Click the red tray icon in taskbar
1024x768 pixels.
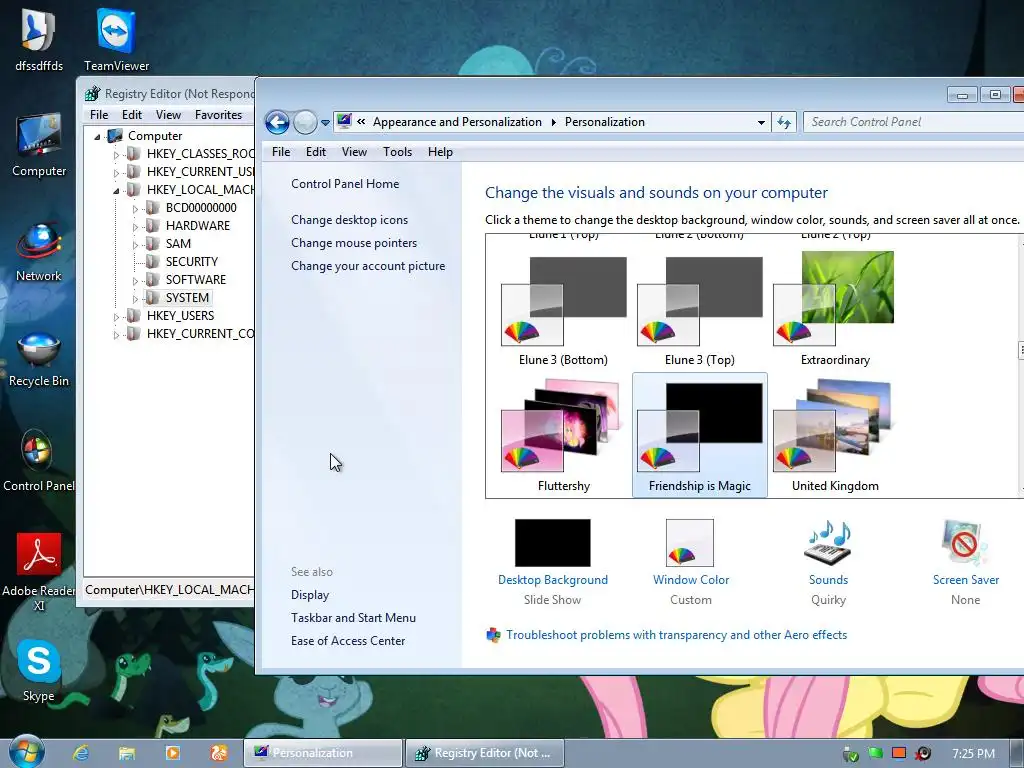899,753
